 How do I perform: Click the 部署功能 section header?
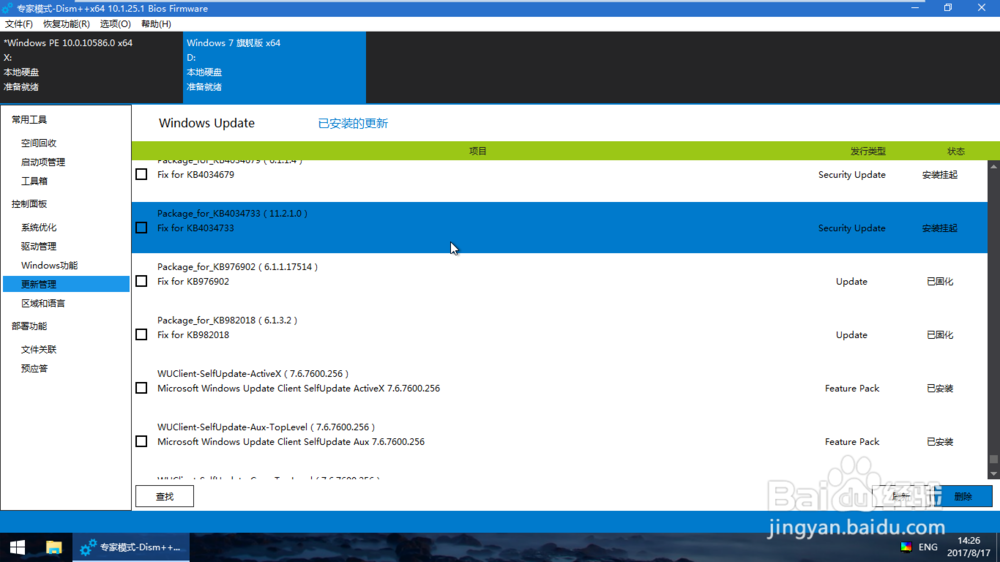point(29,326)
